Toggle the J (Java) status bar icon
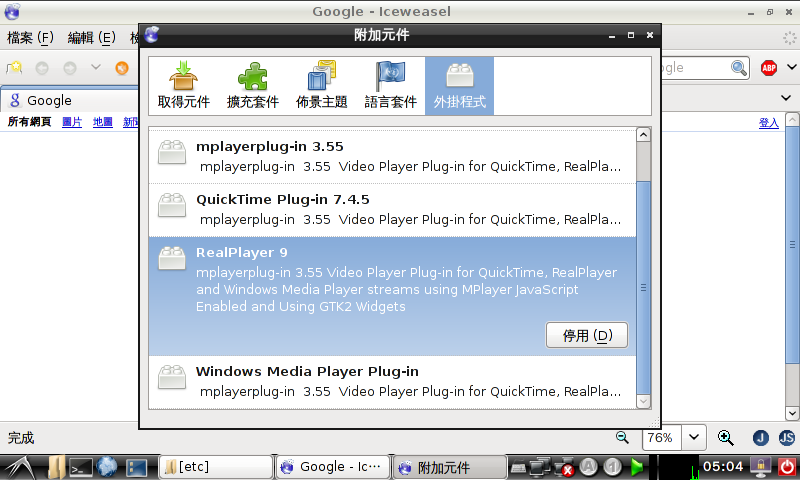Image resolution: width=800 pixels, height=480 pixels. click(x=761, y=438)
